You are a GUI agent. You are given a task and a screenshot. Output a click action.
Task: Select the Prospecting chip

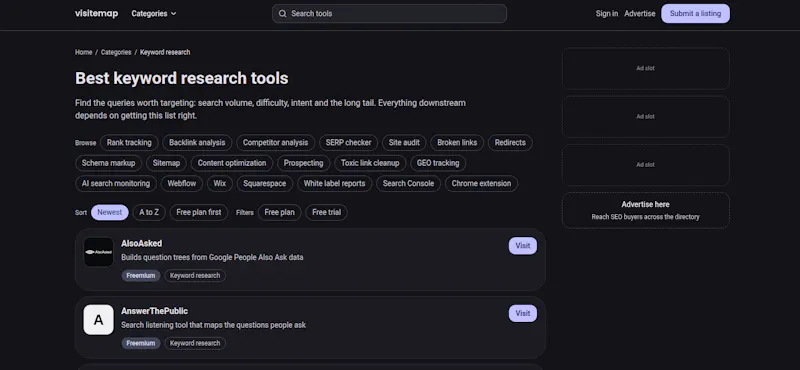pos(304,163)
